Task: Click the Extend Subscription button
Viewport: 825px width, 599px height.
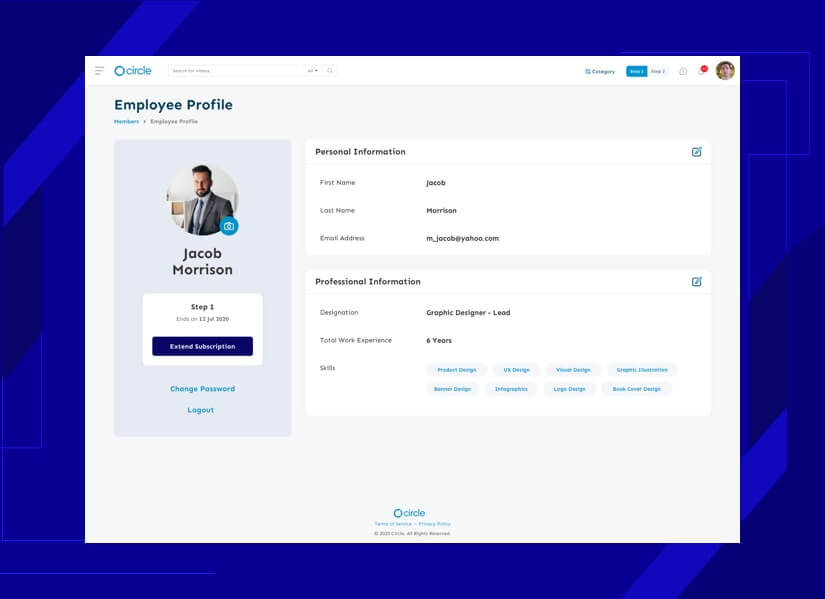Action: (201, 345)
